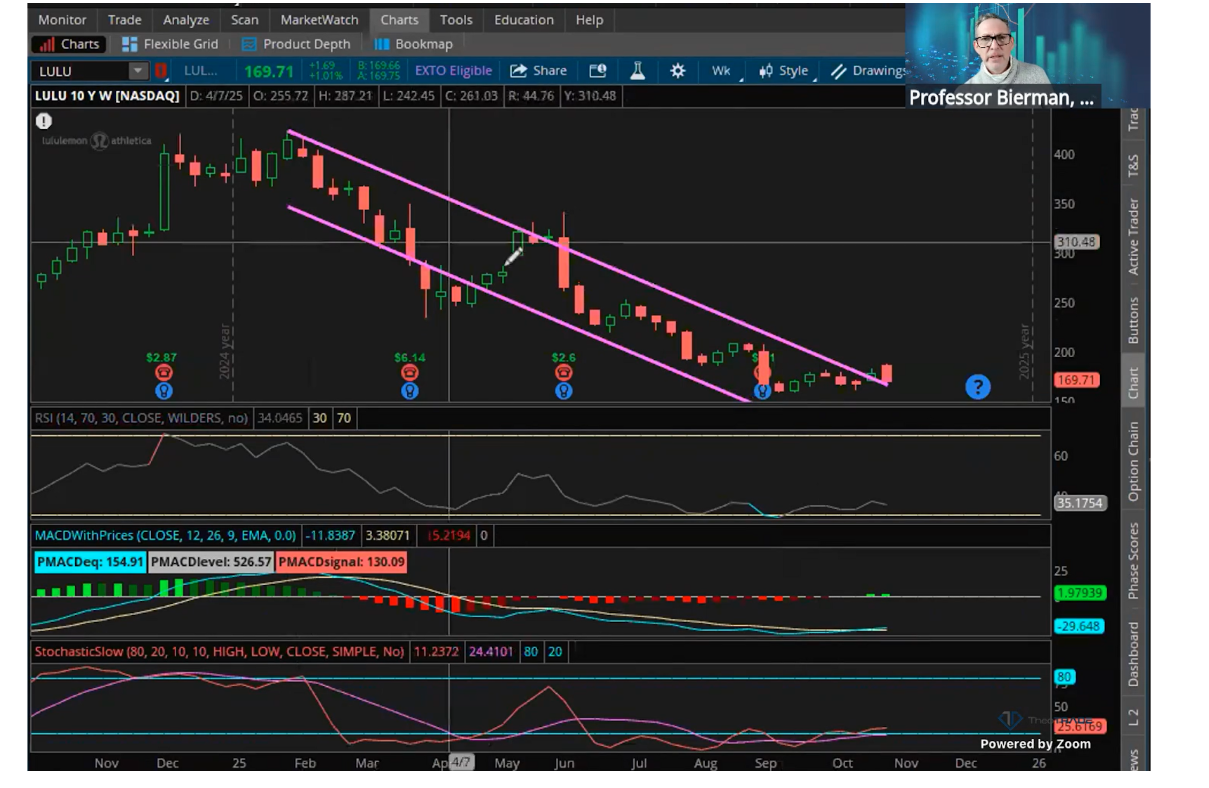The height and width of the screenshot is (788, 1209).
Task: Click the $6.14 earnings phone icon
Action: click(409, 372)
